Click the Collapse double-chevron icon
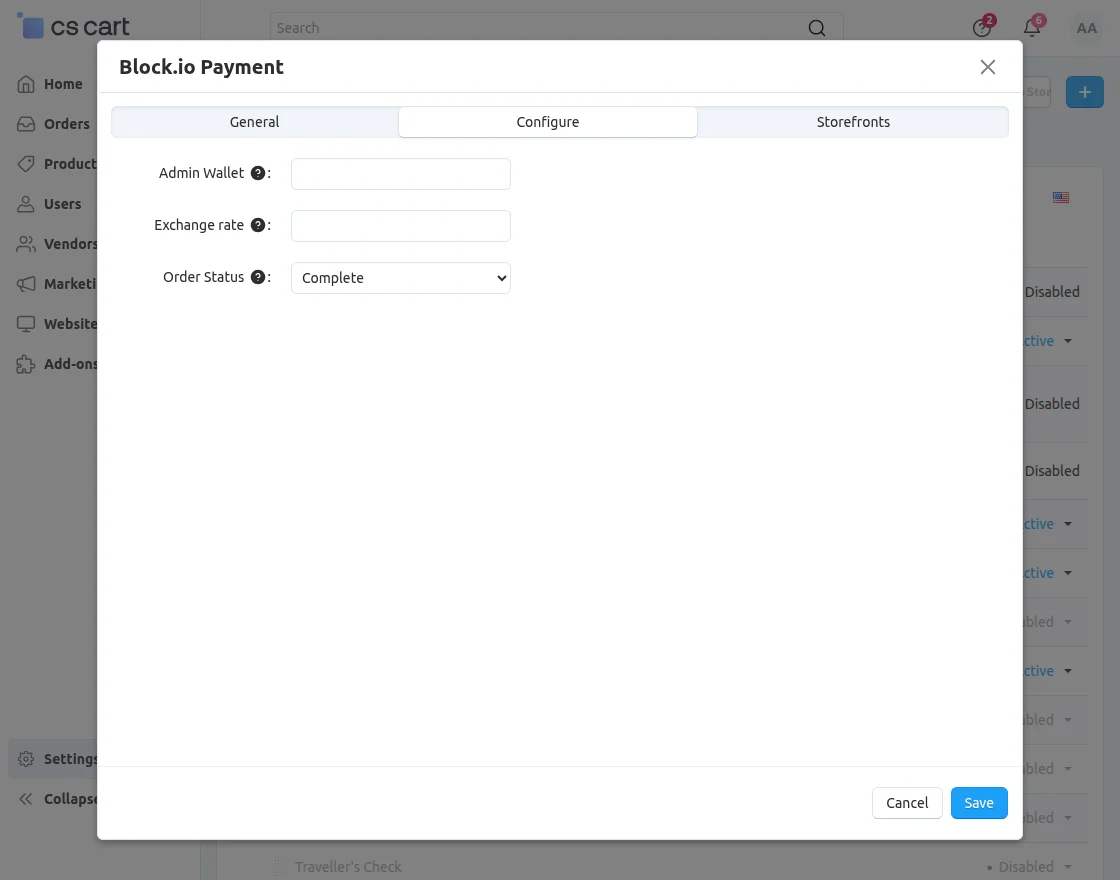The image size is (1120, 880). click(26, 799)
